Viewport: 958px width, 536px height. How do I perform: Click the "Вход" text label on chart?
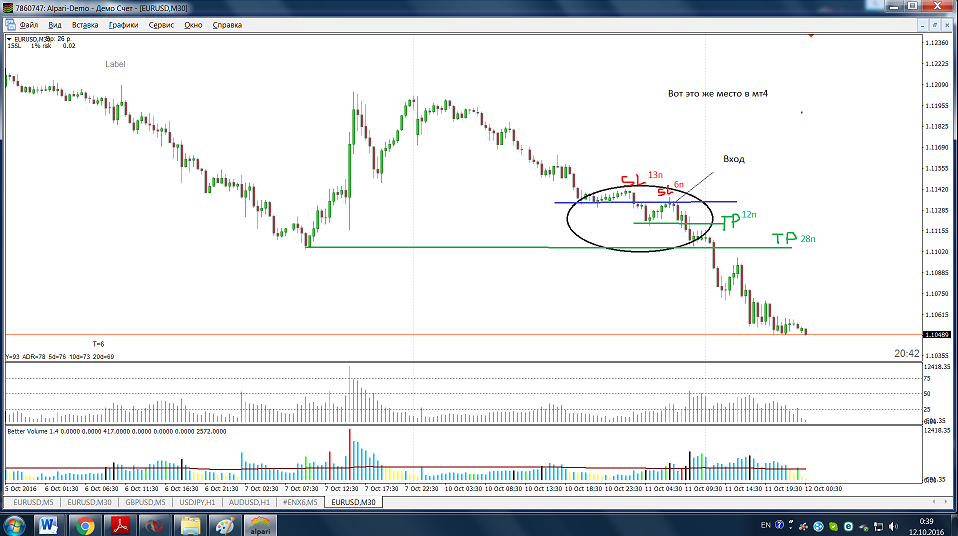pyautogui.click(x=733, y=159)
